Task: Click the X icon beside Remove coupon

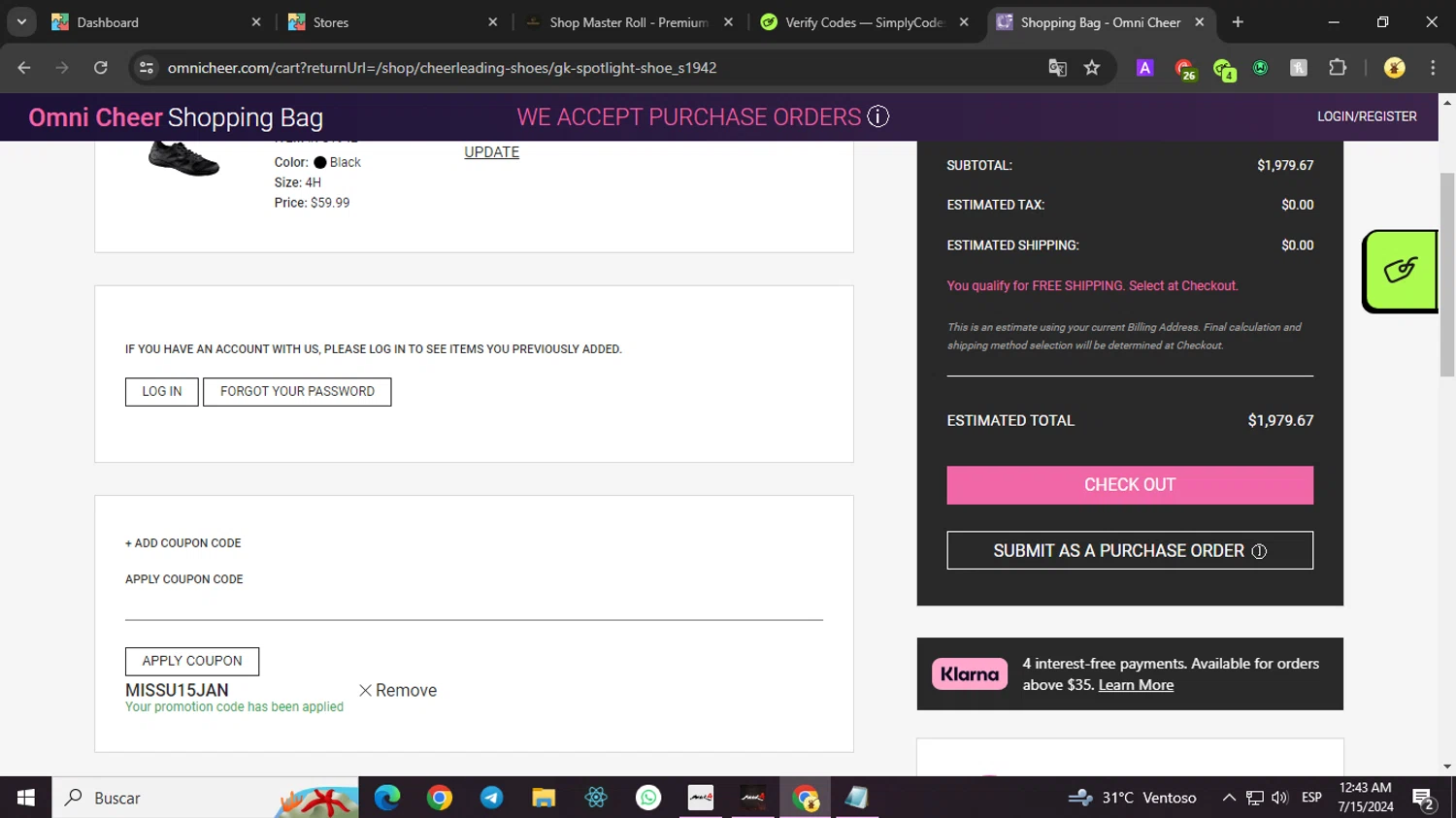Action: pos(365,691)
